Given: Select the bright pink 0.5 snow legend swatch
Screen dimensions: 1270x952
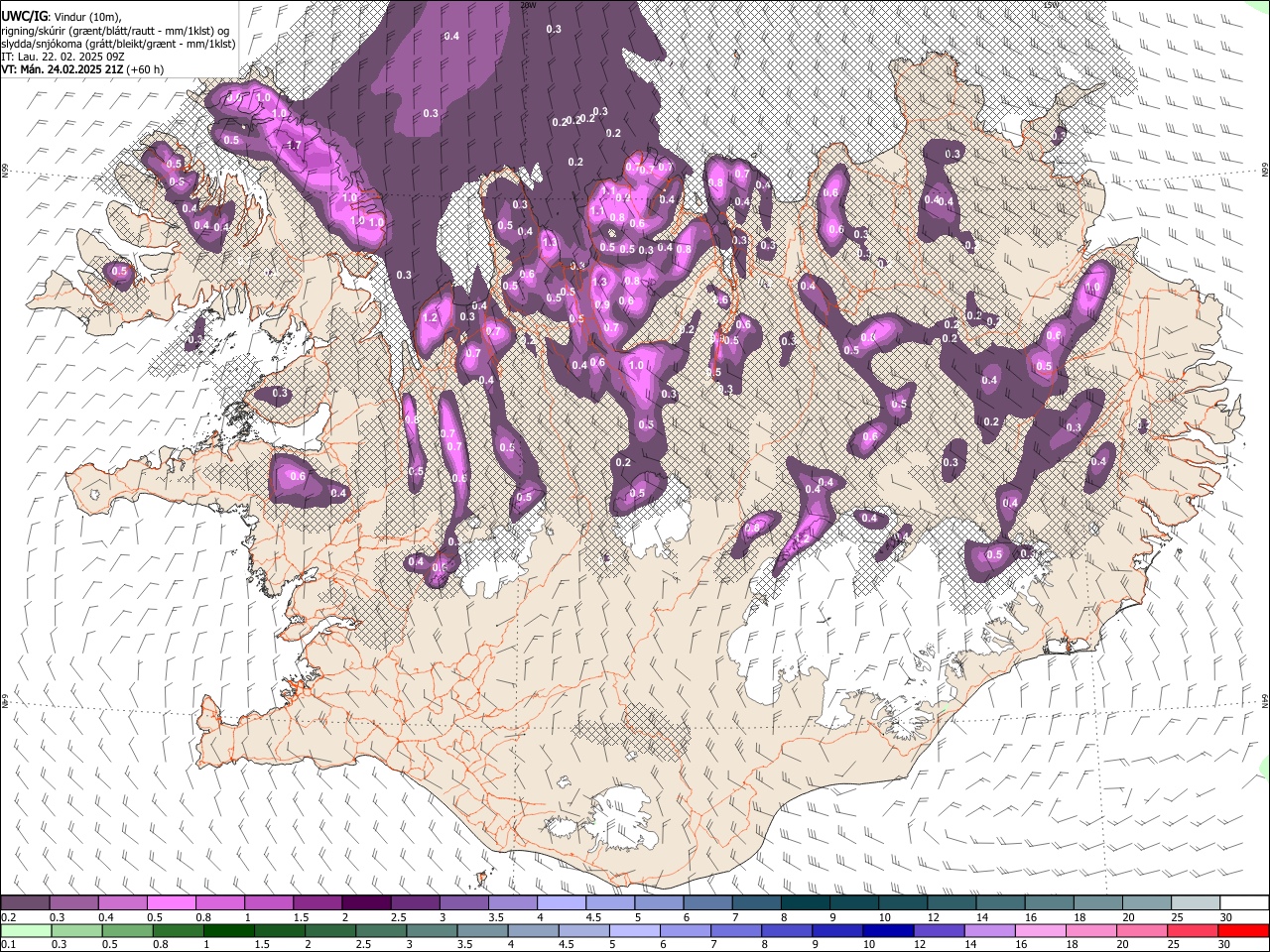Looking at the screenshot, I should pyautogui.click(x=172, y=902).
